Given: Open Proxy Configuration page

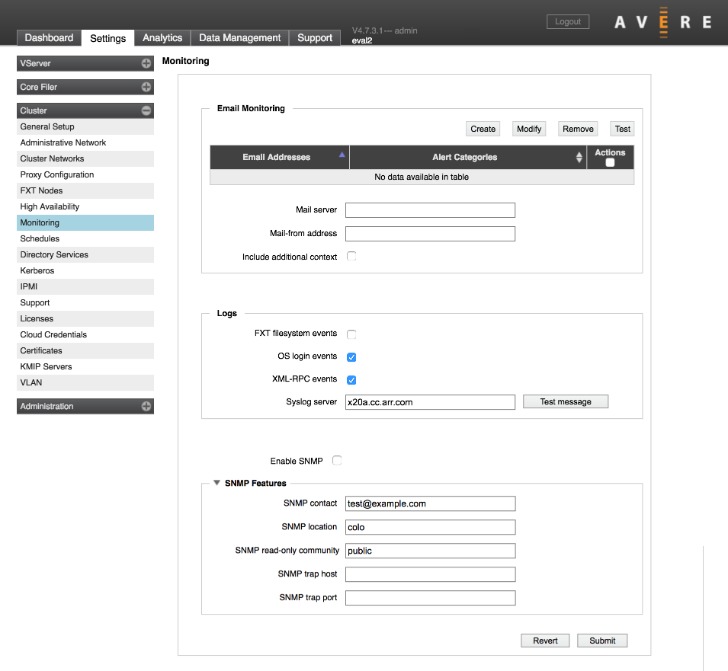Looking at the screenshot, I should click(85, 175).
